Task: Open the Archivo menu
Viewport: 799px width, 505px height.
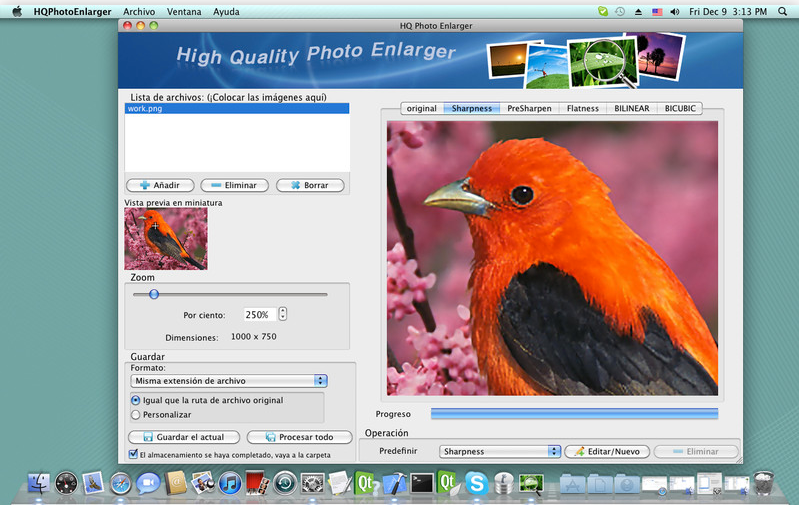Action: click(x=139, y=11)
